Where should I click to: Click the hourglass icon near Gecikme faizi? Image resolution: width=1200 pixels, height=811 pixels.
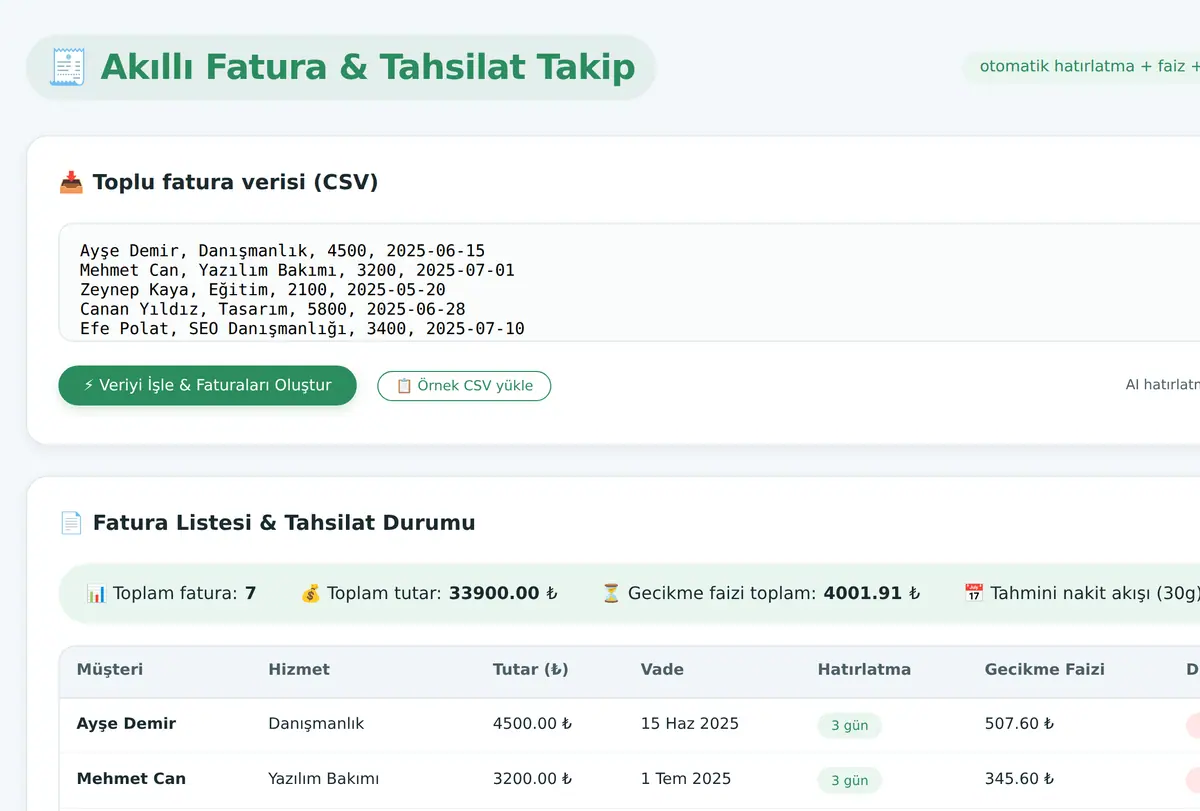tap(611, 593)
